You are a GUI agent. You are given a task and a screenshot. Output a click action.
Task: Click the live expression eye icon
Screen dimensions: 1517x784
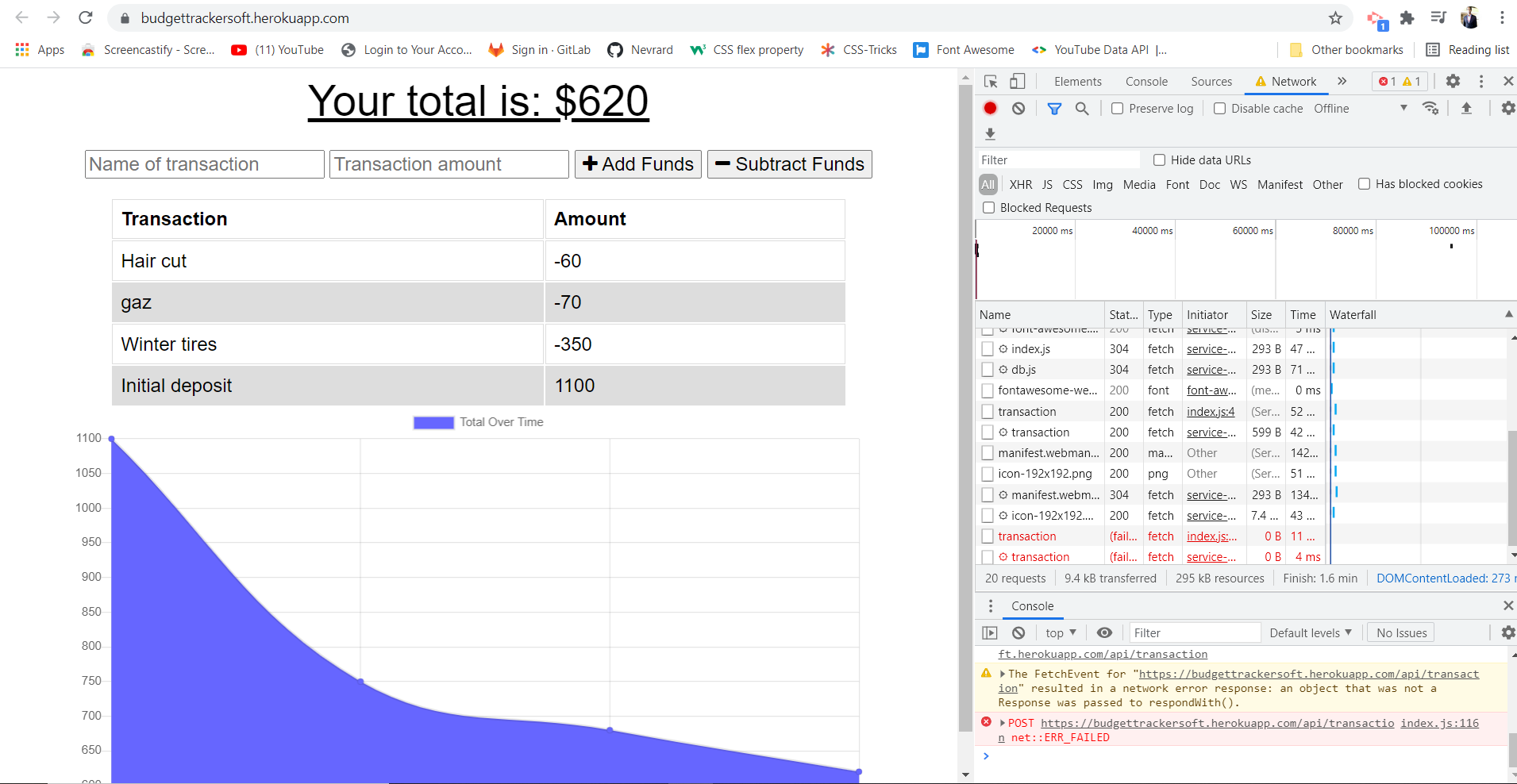click(x=1104, y=632)
